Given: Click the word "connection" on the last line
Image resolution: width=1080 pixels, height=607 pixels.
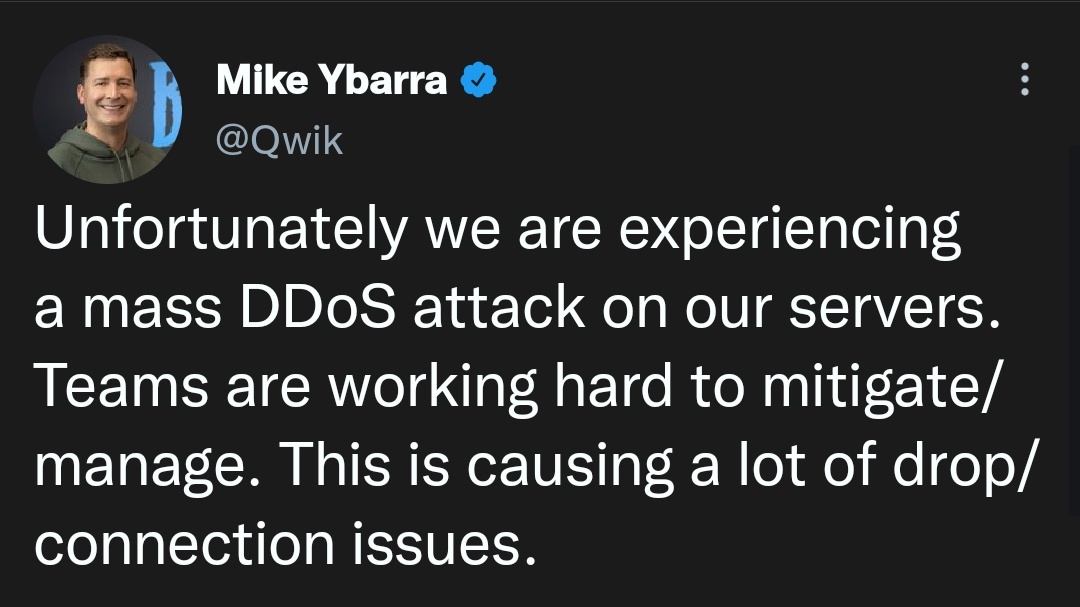Looking at the screenshot, I should point(185,544).
